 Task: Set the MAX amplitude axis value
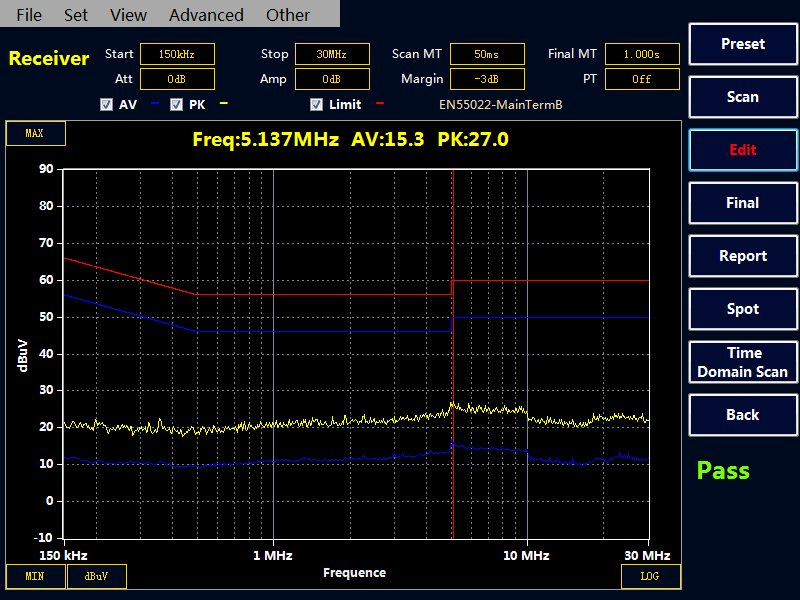click(x=35, y=133)
